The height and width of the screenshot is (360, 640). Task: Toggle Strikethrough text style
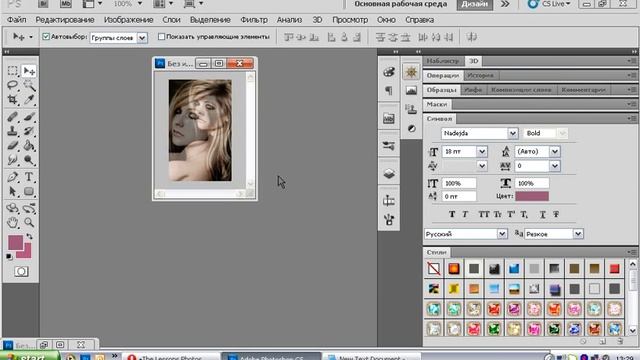[556, 214]
